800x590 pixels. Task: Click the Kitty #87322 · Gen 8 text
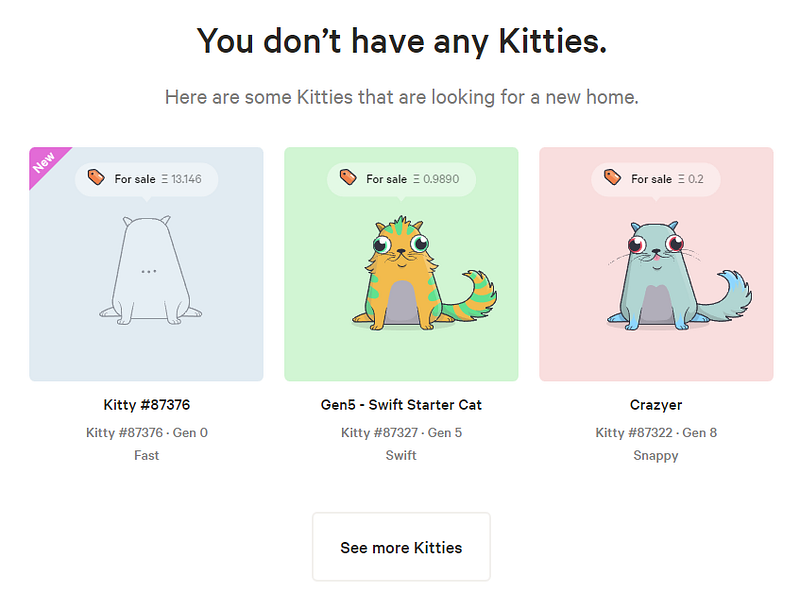656,432
